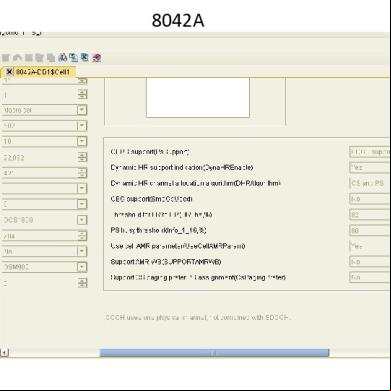This screenshot has width=391, height=391.
Task: Click the binoculars find icon in toolbar
Action: [x=62, y=58]
